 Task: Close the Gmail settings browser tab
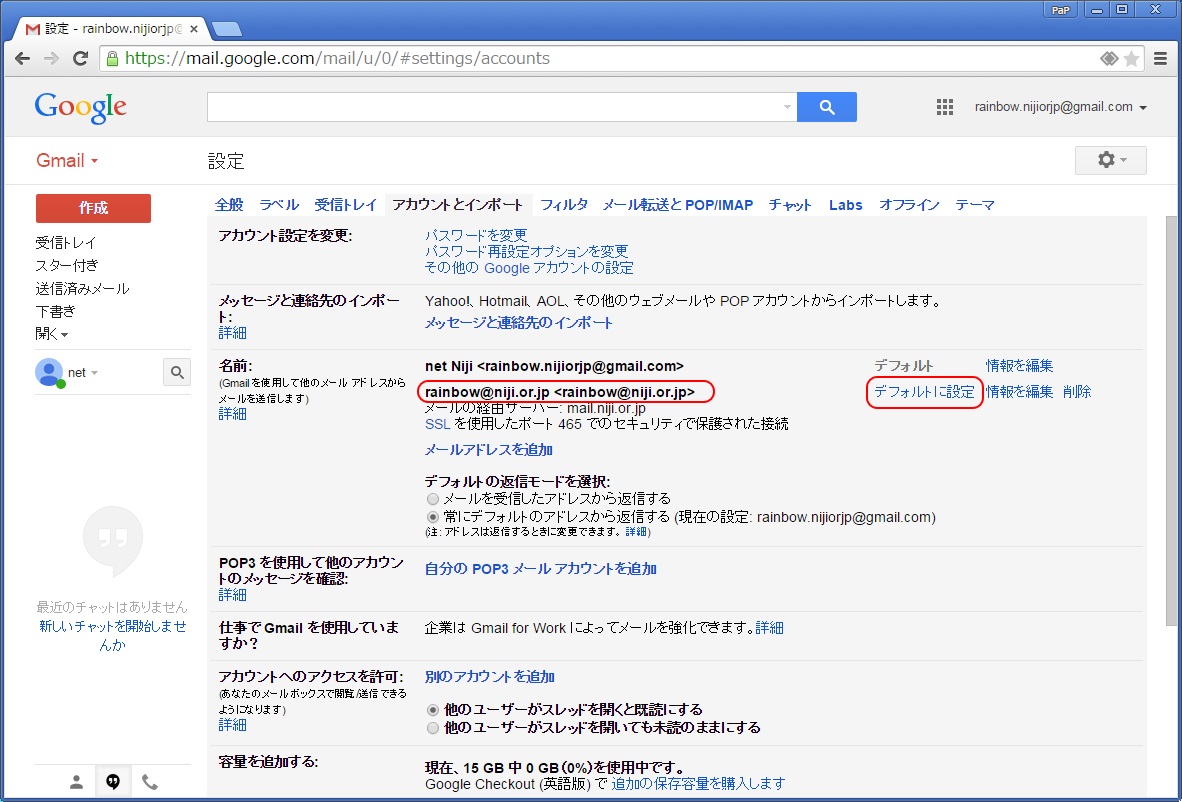194,29
